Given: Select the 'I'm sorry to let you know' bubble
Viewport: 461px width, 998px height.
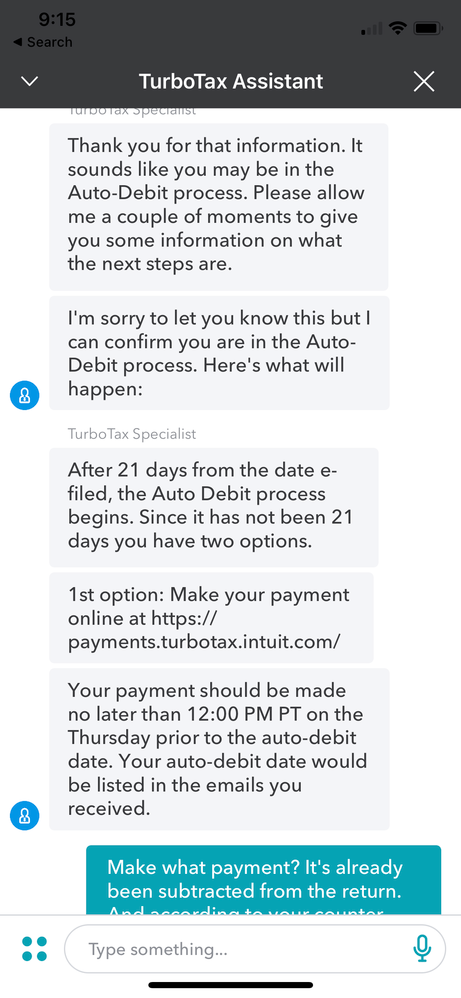Looking at the screenshot, I should (219, 353).
